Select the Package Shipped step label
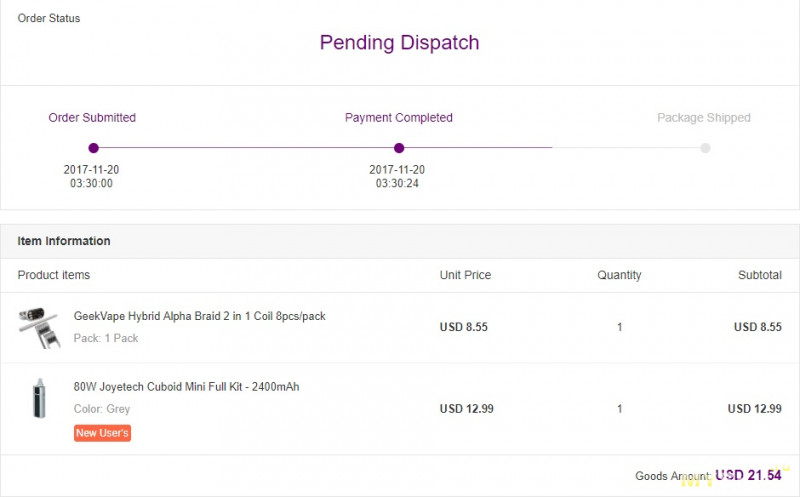This screenshot has width=800, height=497. click(x=703, y=118)
